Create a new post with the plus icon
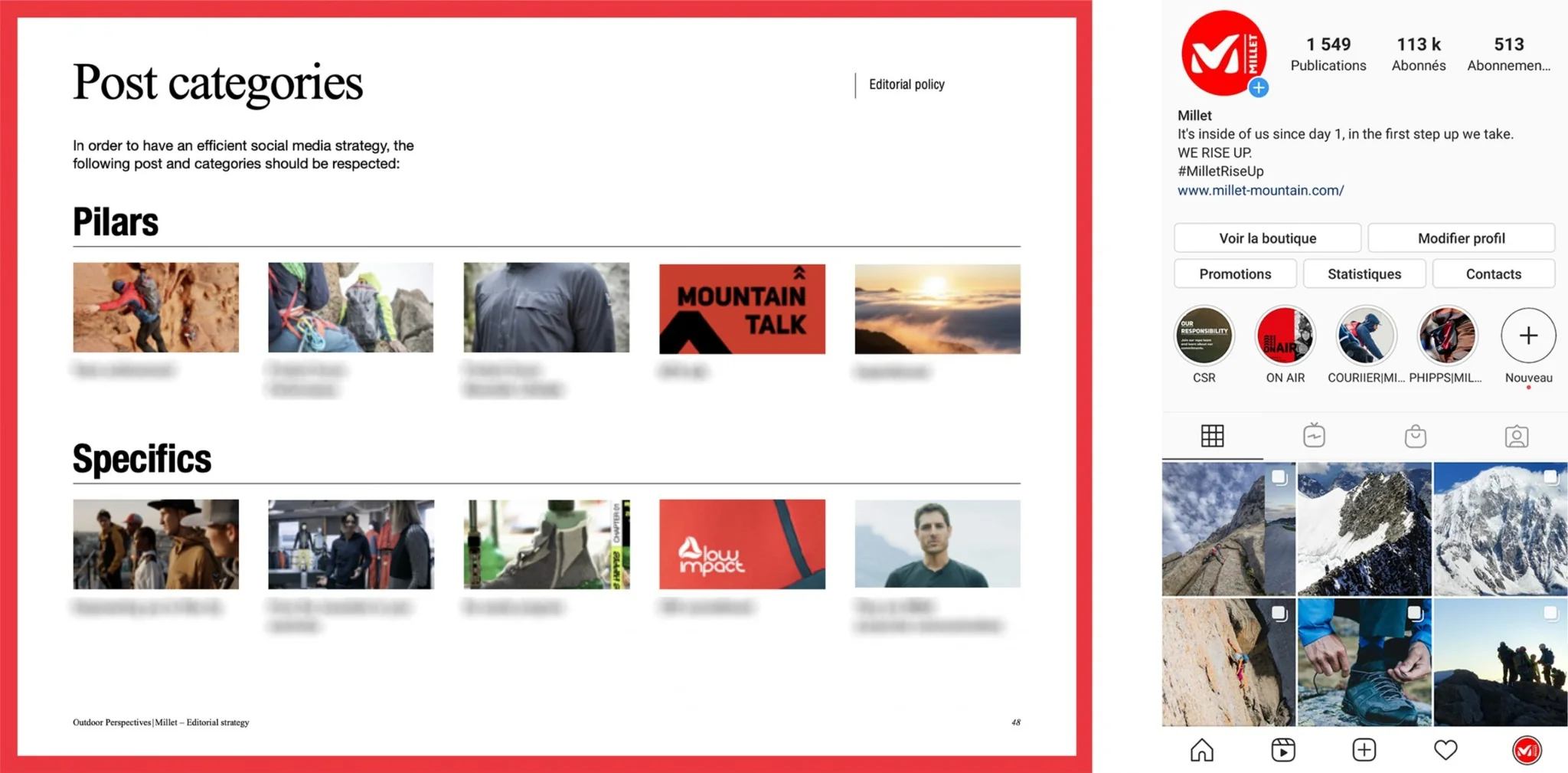Viewport: 1568px width, 773px height. click(x=1364, y=749)
